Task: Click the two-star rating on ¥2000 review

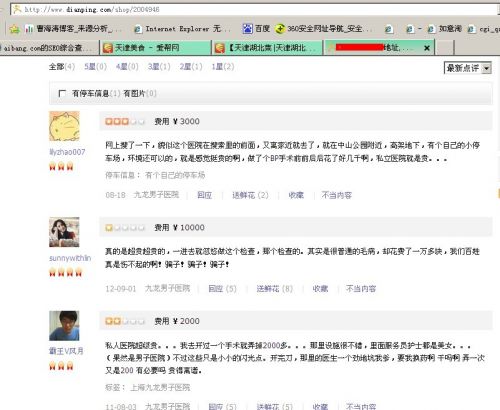Action: click(x=125, y=321)
